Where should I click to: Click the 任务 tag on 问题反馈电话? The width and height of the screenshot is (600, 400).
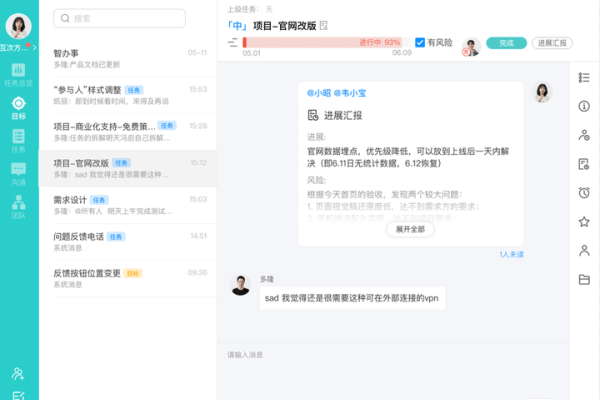[116, 237]
